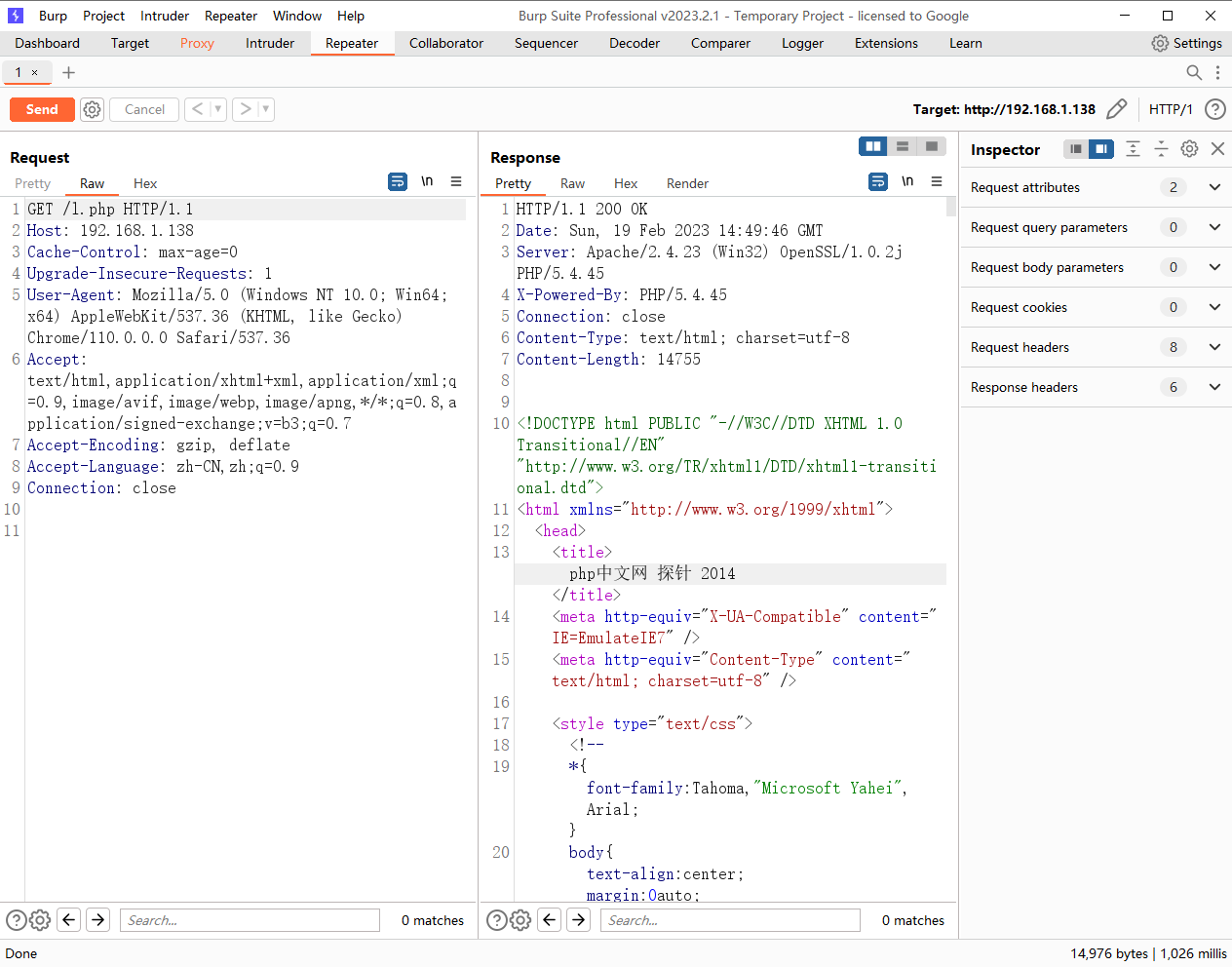Image resolution: width=1232 pixels, height=967 pixels.
Task: Jump to previous Response search match
Action: click(x=550, y=919)
